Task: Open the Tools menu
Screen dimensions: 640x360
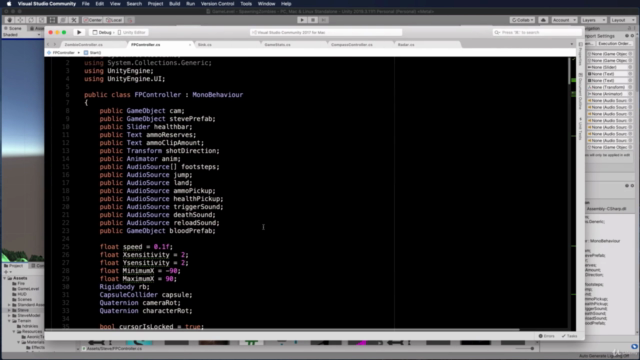Action: tap(246, 4)
